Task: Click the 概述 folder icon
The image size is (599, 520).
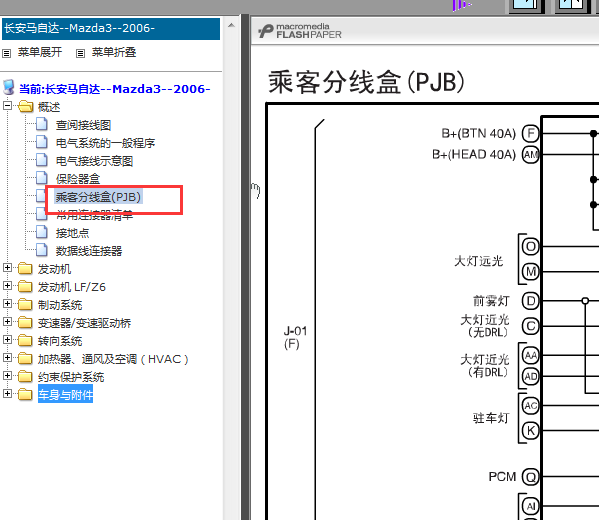Action: tap(25, 106)
